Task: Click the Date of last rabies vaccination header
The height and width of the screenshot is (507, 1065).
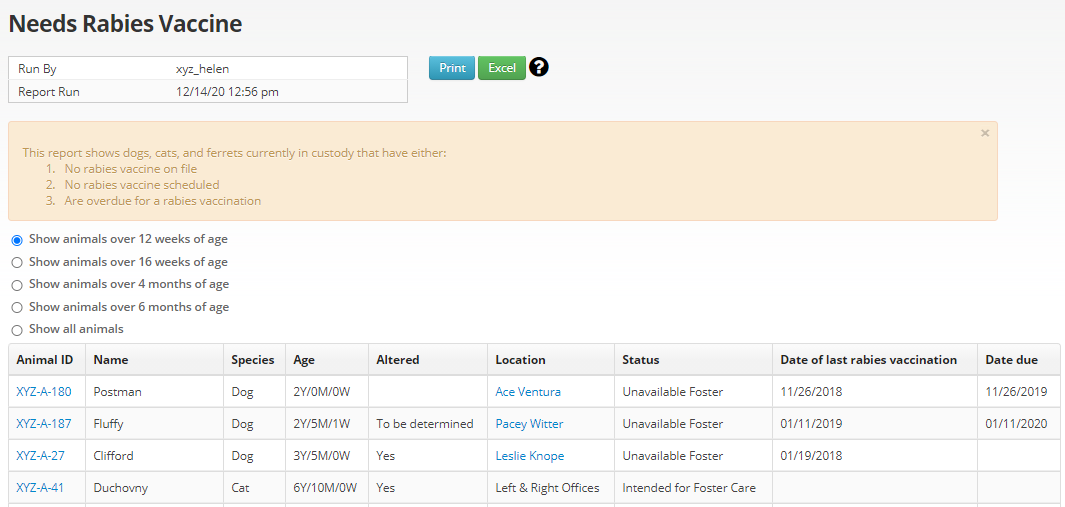Action: 868,360
